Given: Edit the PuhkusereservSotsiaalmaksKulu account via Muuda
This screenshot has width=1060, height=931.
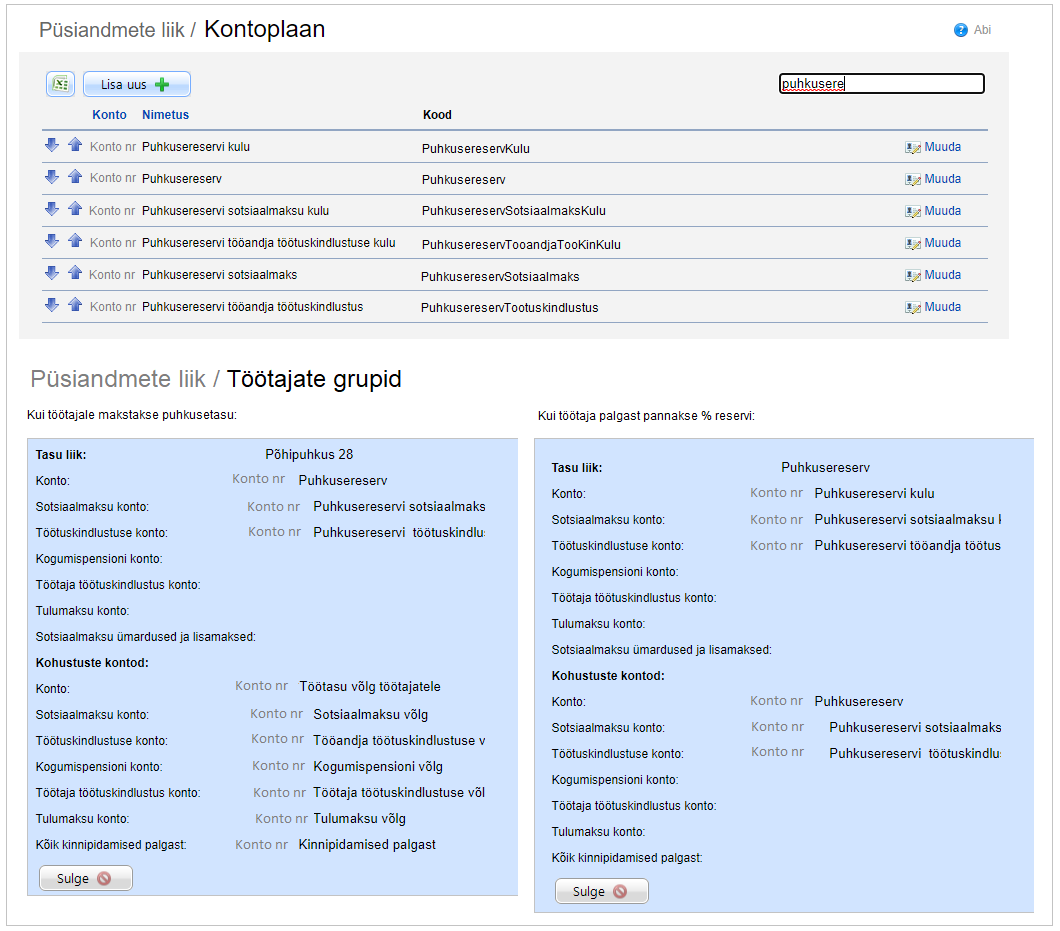Looking at the screenshot, I should click(x=942, y=211).
